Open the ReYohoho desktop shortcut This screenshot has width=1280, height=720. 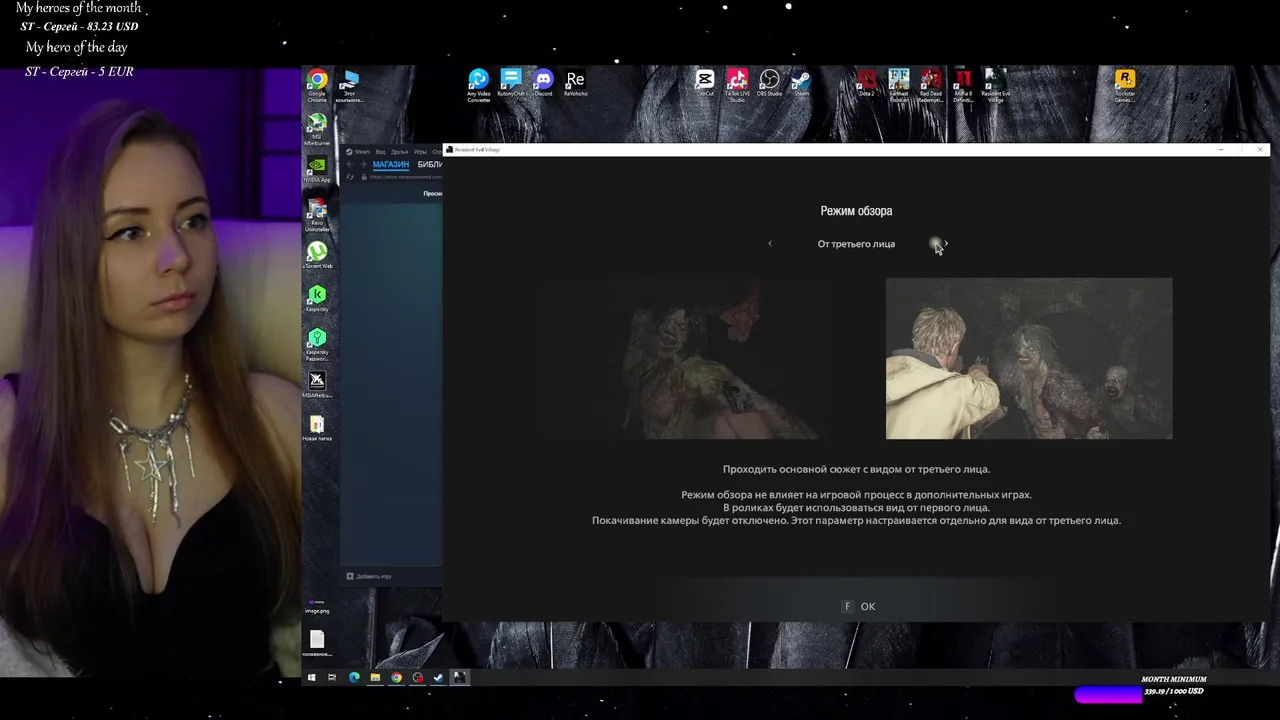(x=575, y=84)
